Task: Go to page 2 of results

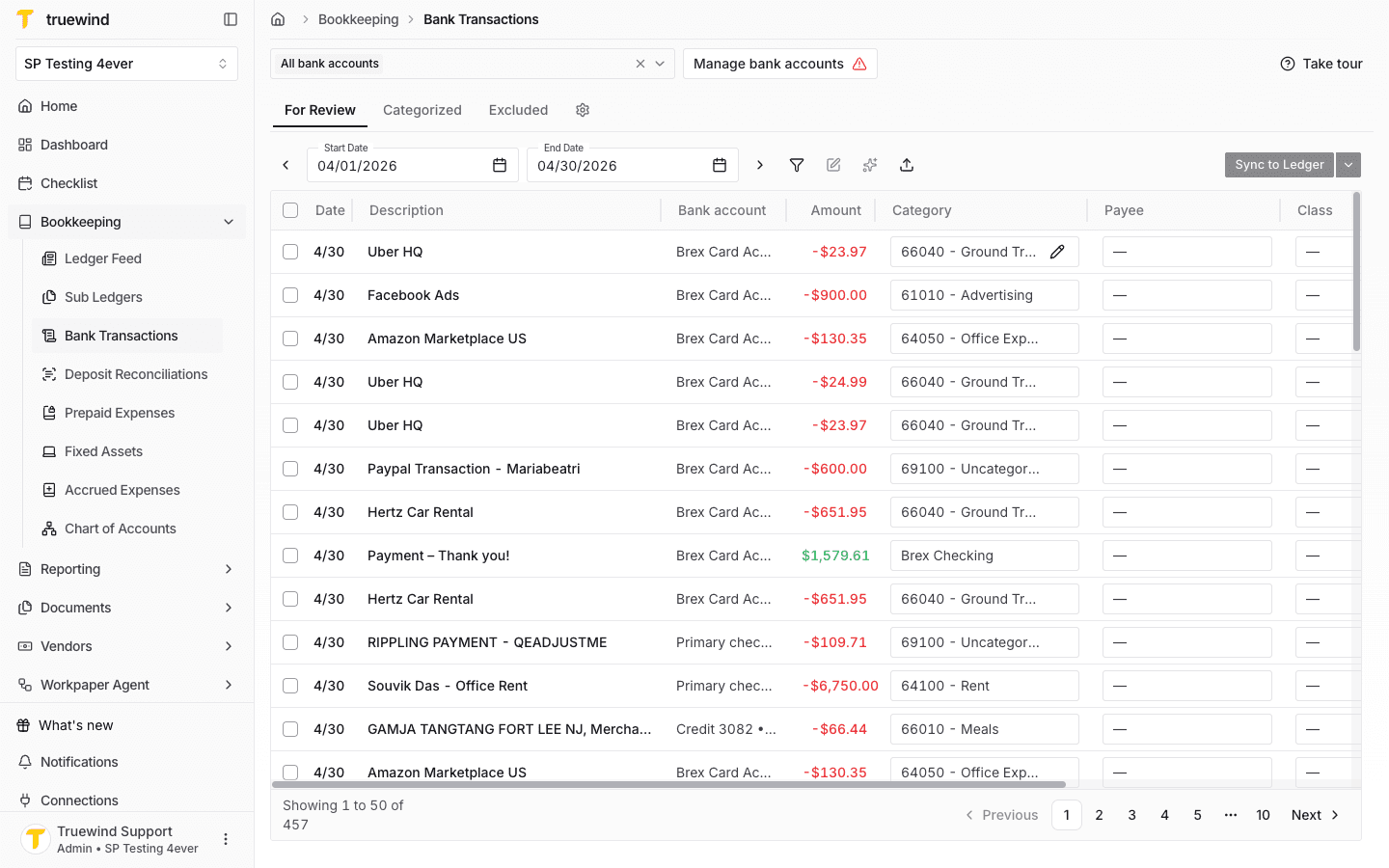Action: pos(1099,815)
